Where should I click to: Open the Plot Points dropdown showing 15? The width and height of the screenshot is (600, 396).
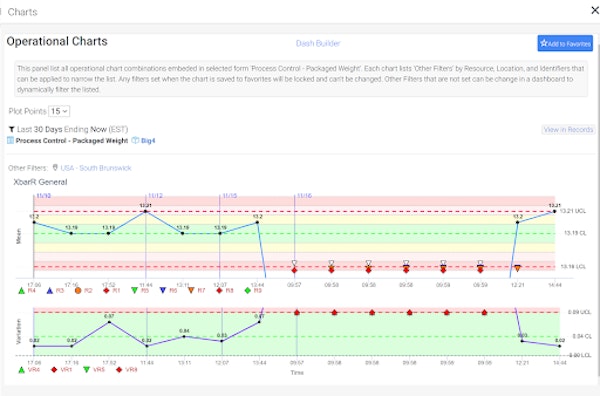click(x=59, y=111)
